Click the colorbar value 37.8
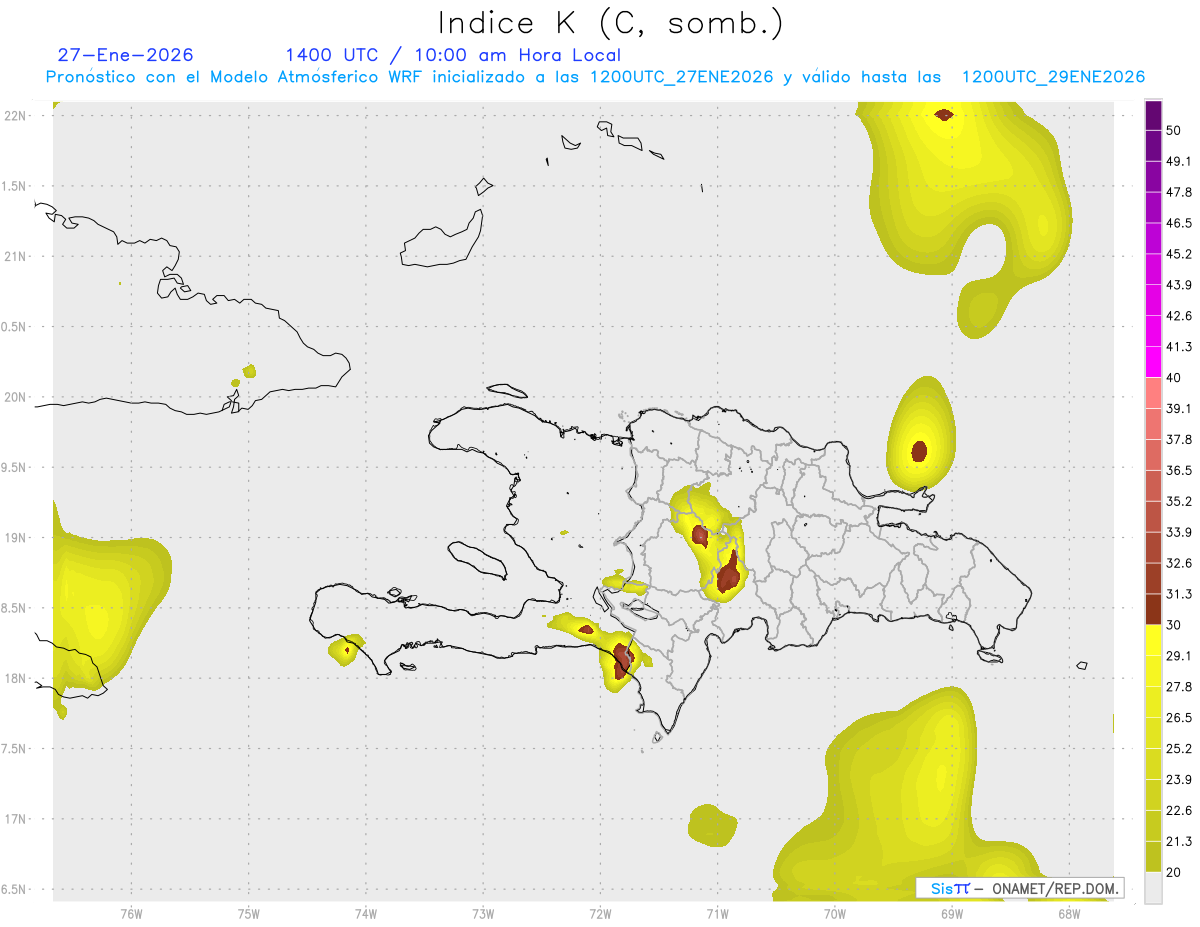Screen dimensions: 1200x927 (x=1179, y=439)
